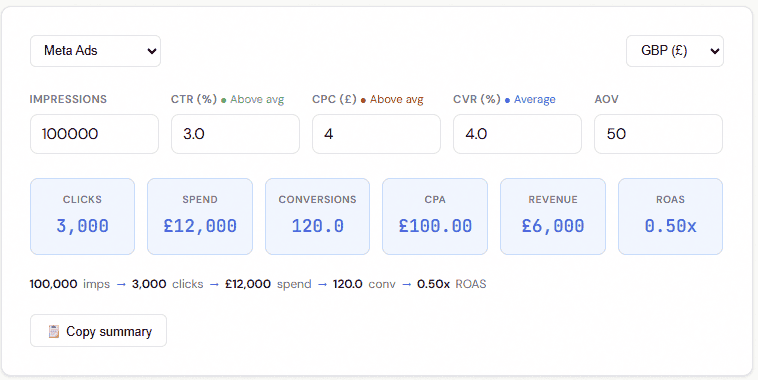Viewport: 758px width, 380px height.
Task: Click '3,000 clicks' in the funnel summary
Action: point(167,284)
